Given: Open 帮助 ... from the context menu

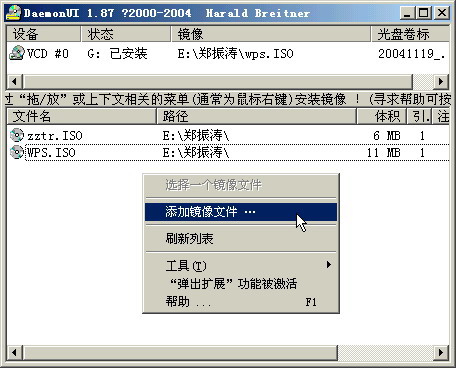Looking at the screenshot, I should [241, 302].
